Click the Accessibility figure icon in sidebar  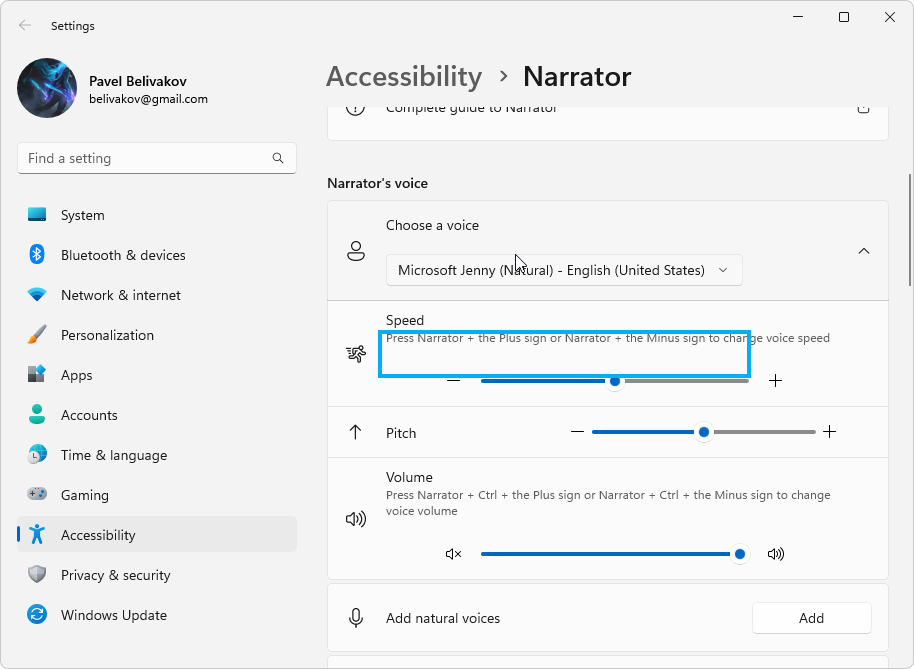tap(37, 534)
